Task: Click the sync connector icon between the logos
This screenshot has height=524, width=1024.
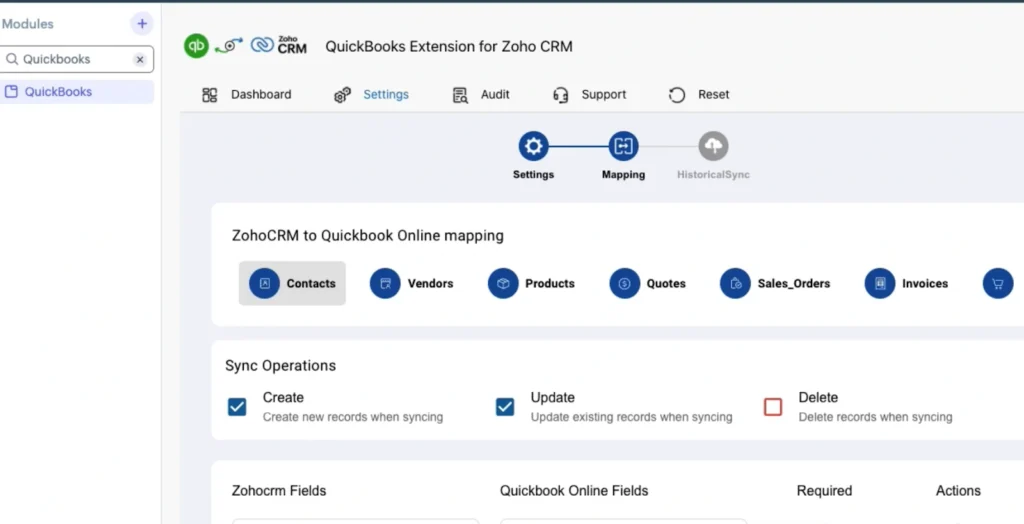Action: [x=229, y=46]
